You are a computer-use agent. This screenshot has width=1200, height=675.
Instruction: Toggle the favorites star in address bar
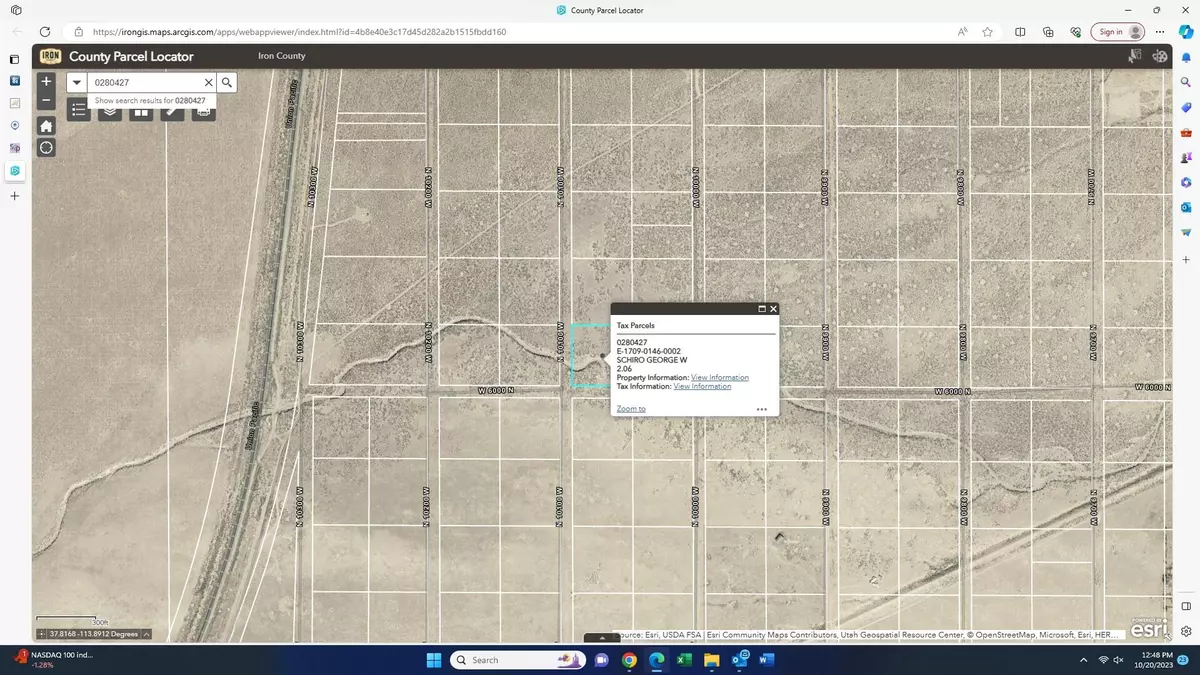click(x=987, y=32)
